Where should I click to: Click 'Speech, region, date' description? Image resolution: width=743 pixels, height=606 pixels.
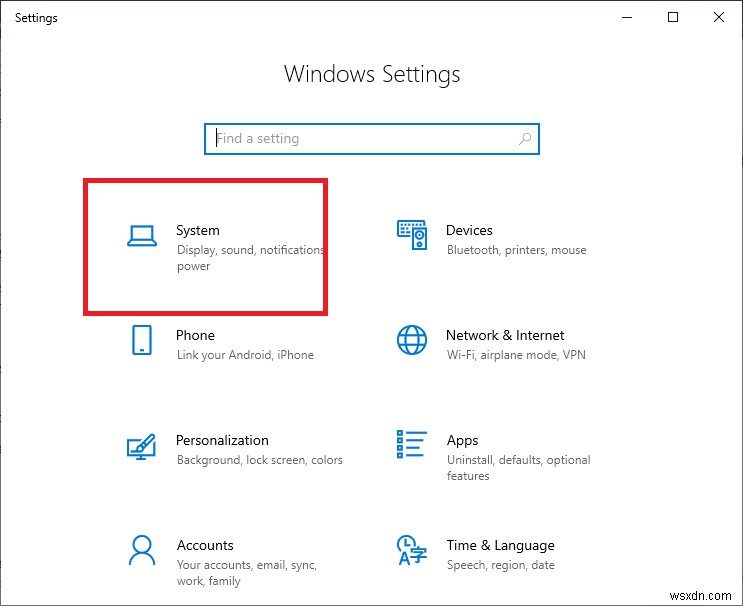[x=500, y=565]
